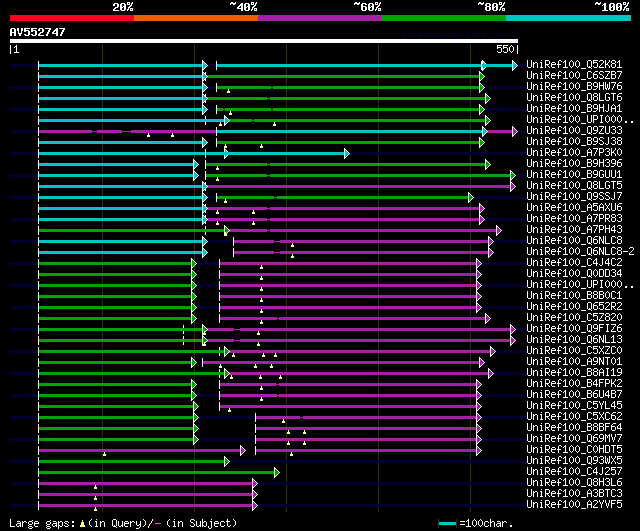This screenshot has width=640, height=531.
Task: Click the purple arrowhead ending the Q8H3L6 alignment
Action: coord(255,484)
